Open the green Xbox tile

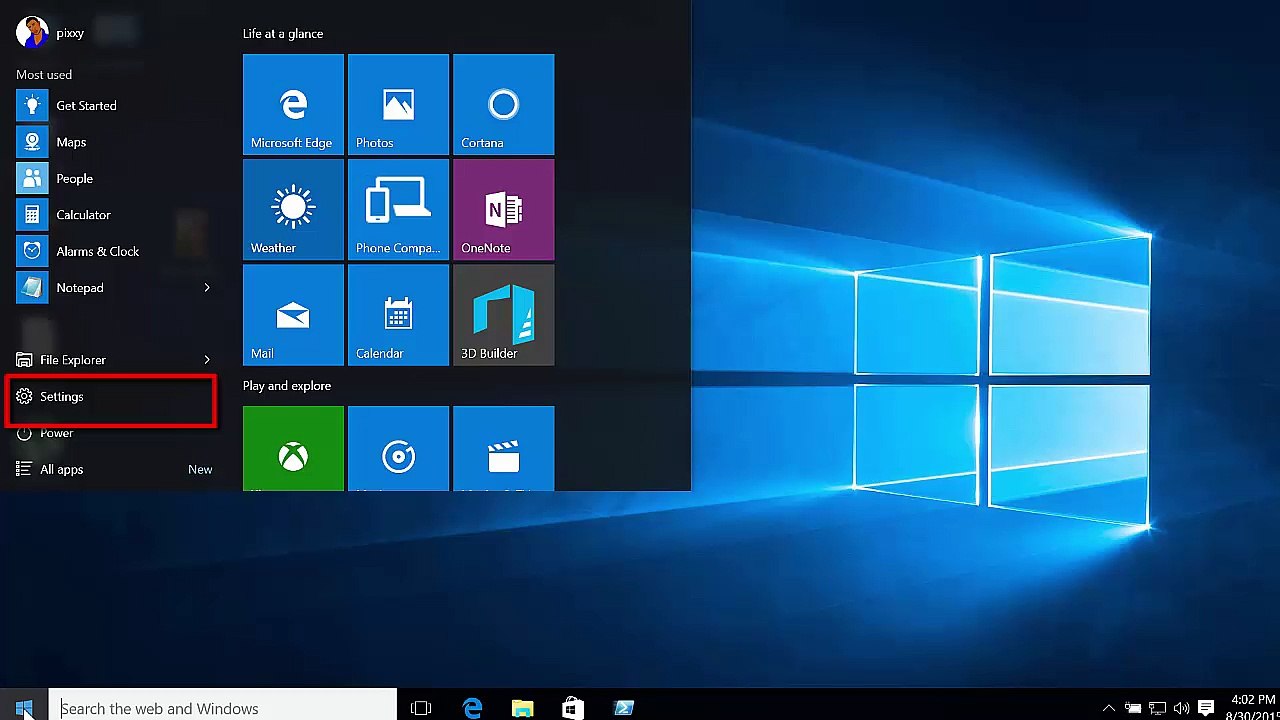293,449
